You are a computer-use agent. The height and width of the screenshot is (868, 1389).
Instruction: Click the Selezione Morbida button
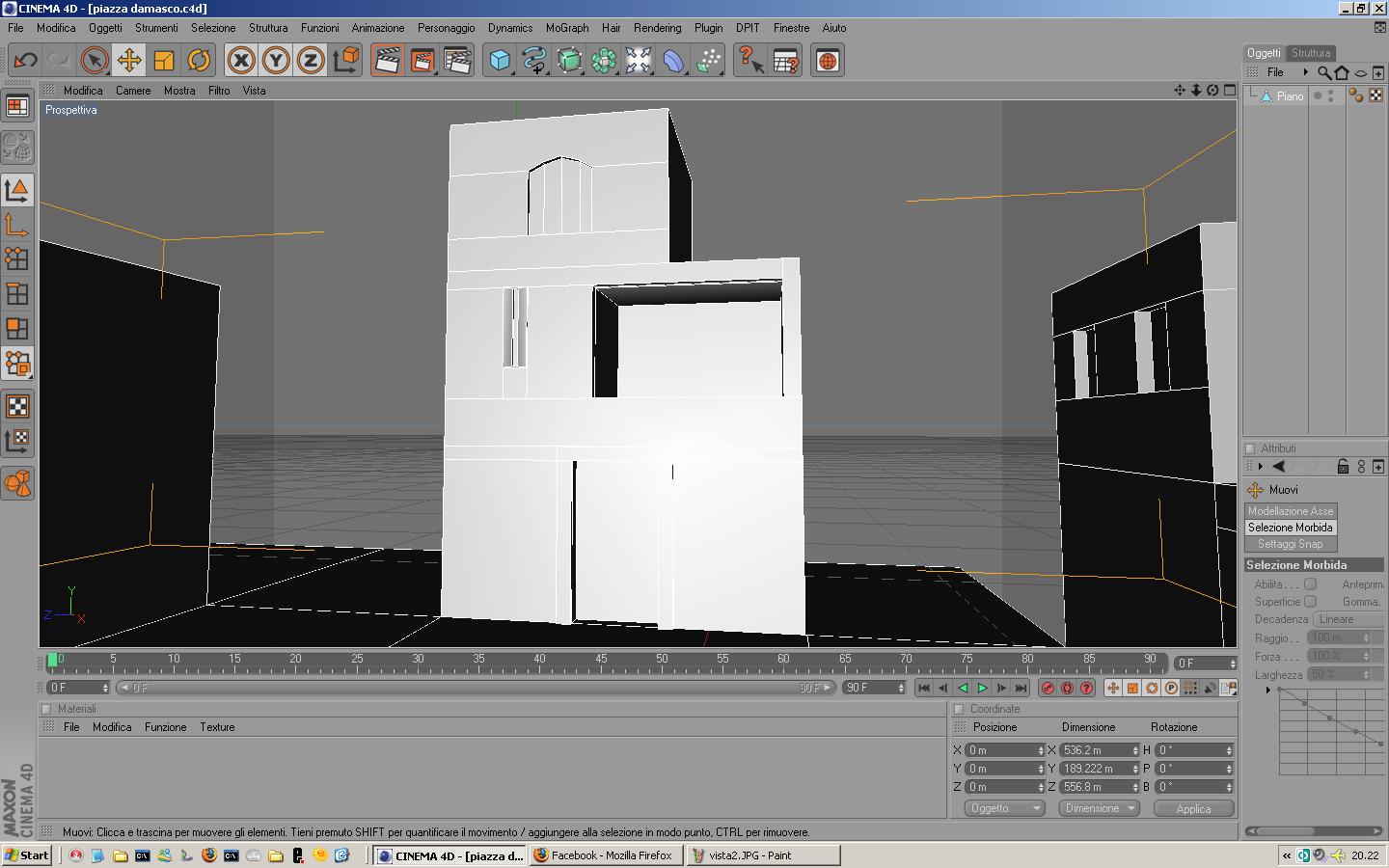coord(1291,528)
